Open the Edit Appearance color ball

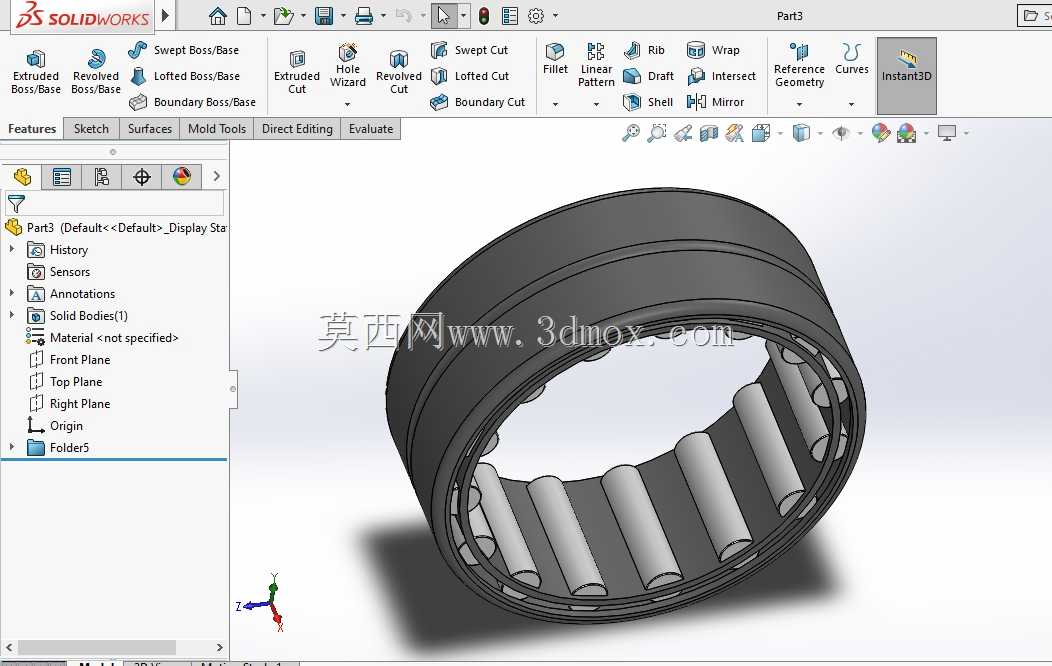[x=880, y=133]
